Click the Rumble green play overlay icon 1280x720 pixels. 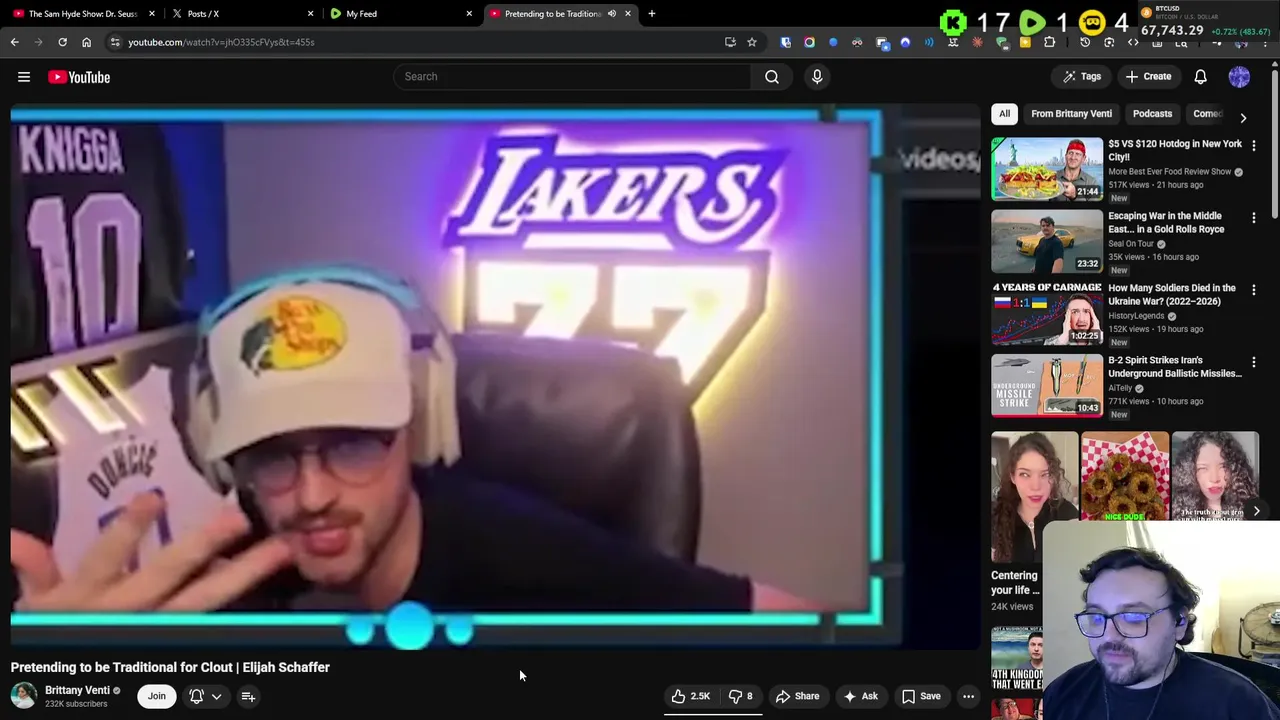point(1032,22)
